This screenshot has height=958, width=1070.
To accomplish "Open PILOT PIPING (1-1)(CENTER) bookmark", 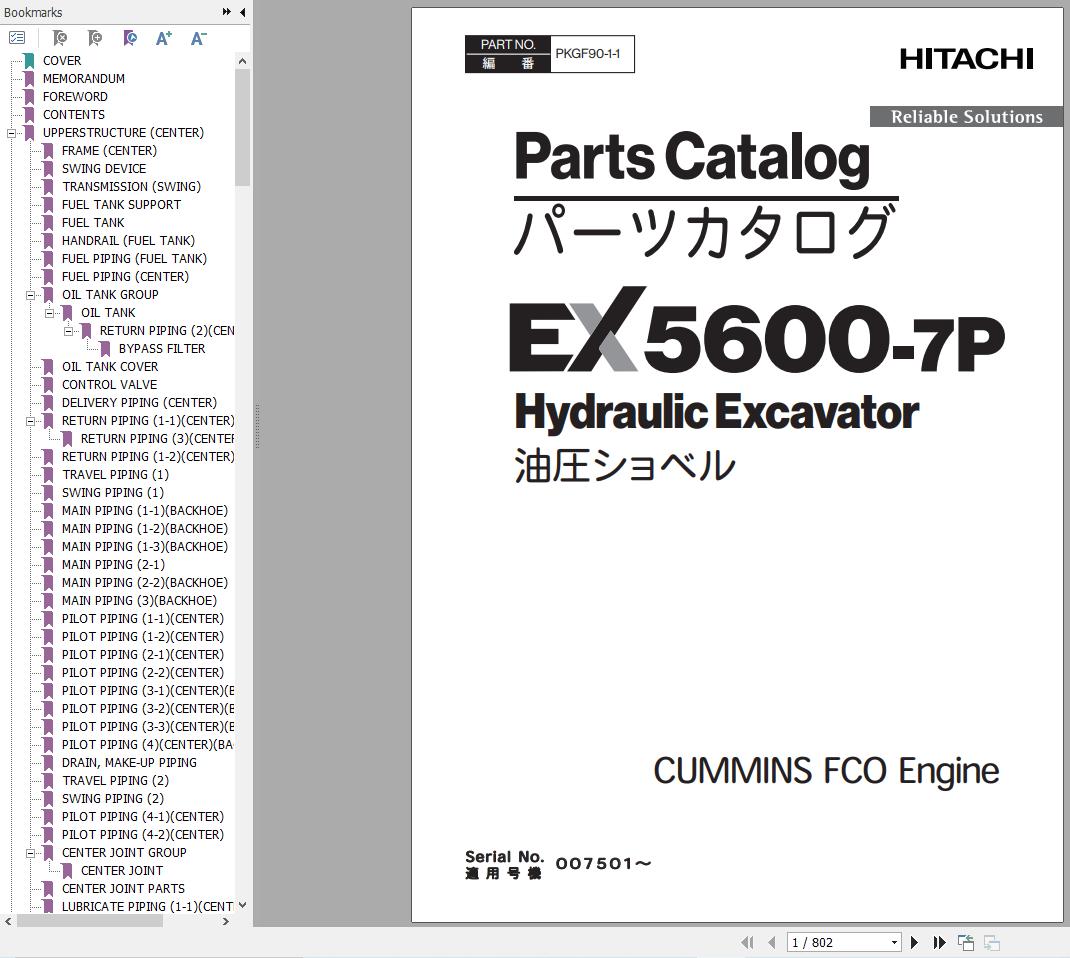I will 143,618.
